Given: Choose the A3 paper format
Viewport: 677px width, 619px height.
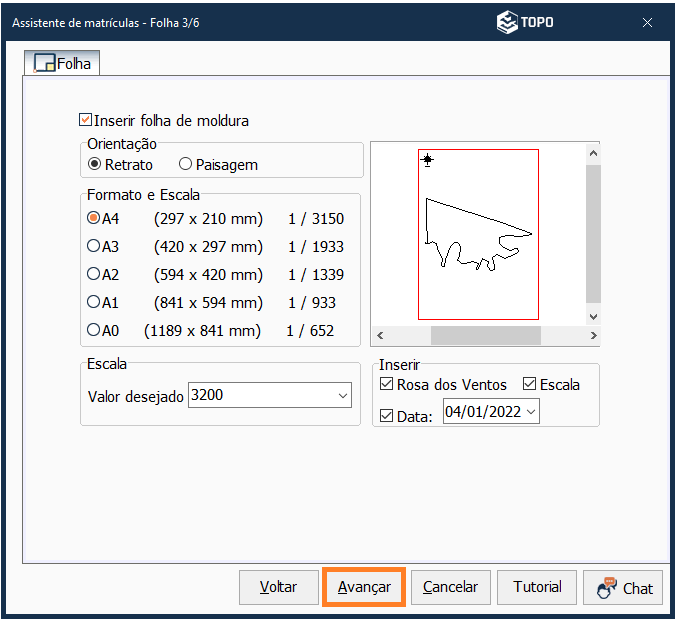Looking at the screenshot, I should [x=94, y=246].
